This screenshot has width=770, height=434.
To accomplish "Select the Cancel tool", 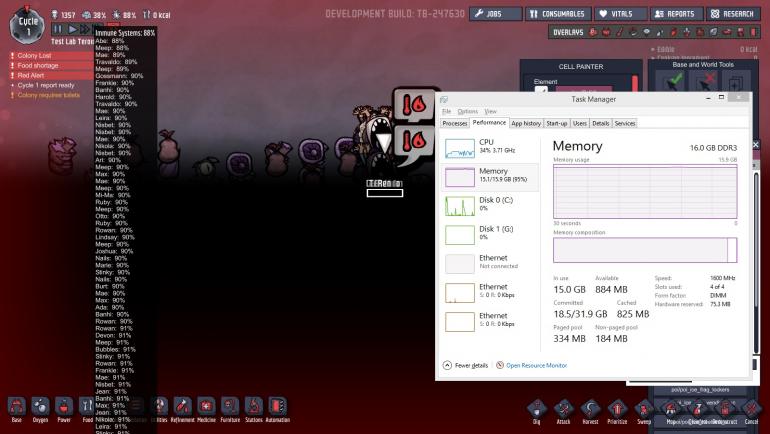I will [751, 411].
